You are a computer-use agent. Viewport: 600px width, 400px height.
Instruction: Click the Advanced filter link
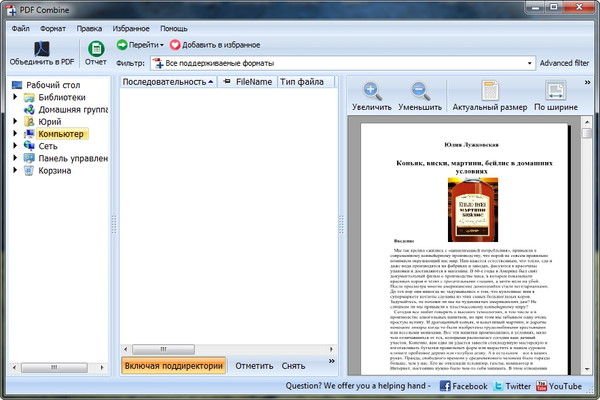pyautogui.click(x=564, y=63)
